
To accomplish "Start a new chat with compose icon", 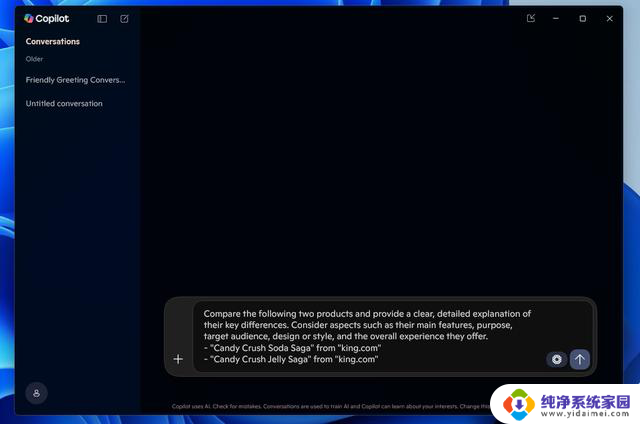I will click(124, 19).
